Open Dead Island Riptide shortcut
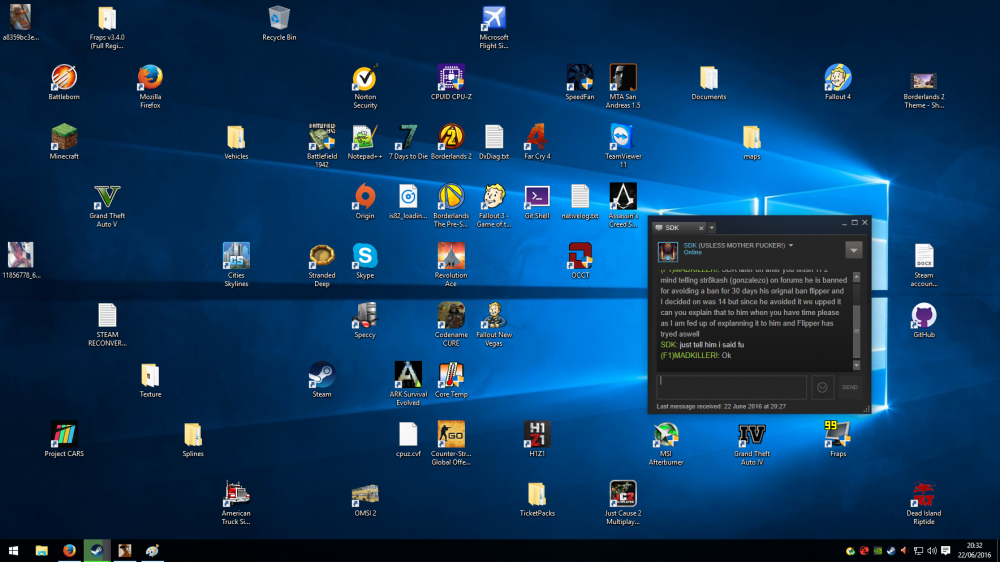This screenshot has width=1000, height=562. pyautogui.click(x=923, y=503)
